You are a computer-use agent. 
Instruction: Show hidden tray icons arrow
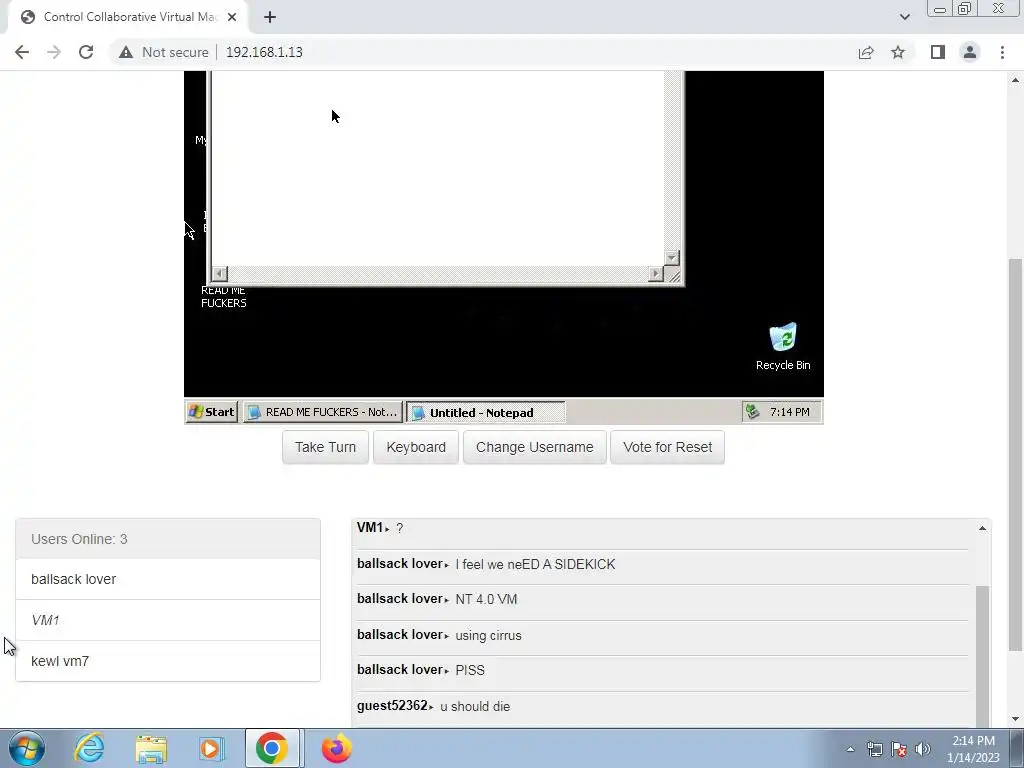click(850, 749)
